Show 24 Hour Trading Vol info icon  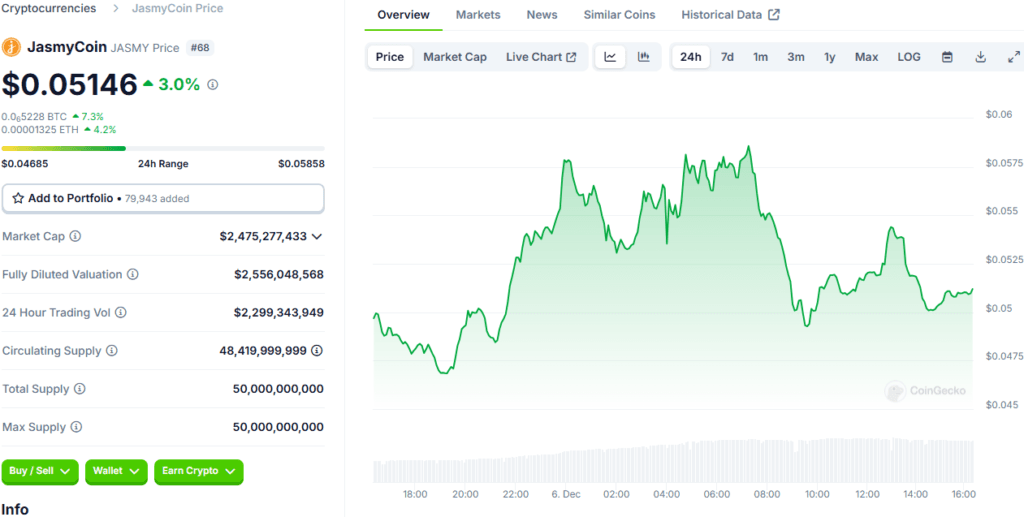pyautogui.click(x=121, y=313)
